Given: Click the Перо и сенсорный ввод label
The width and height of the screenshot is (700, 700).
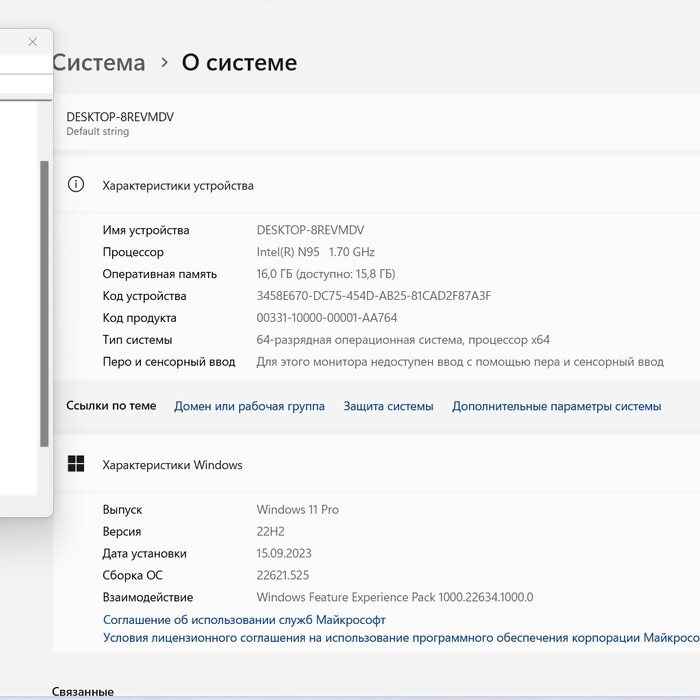Looking at the screenshot, I should (x=169, y=362).
